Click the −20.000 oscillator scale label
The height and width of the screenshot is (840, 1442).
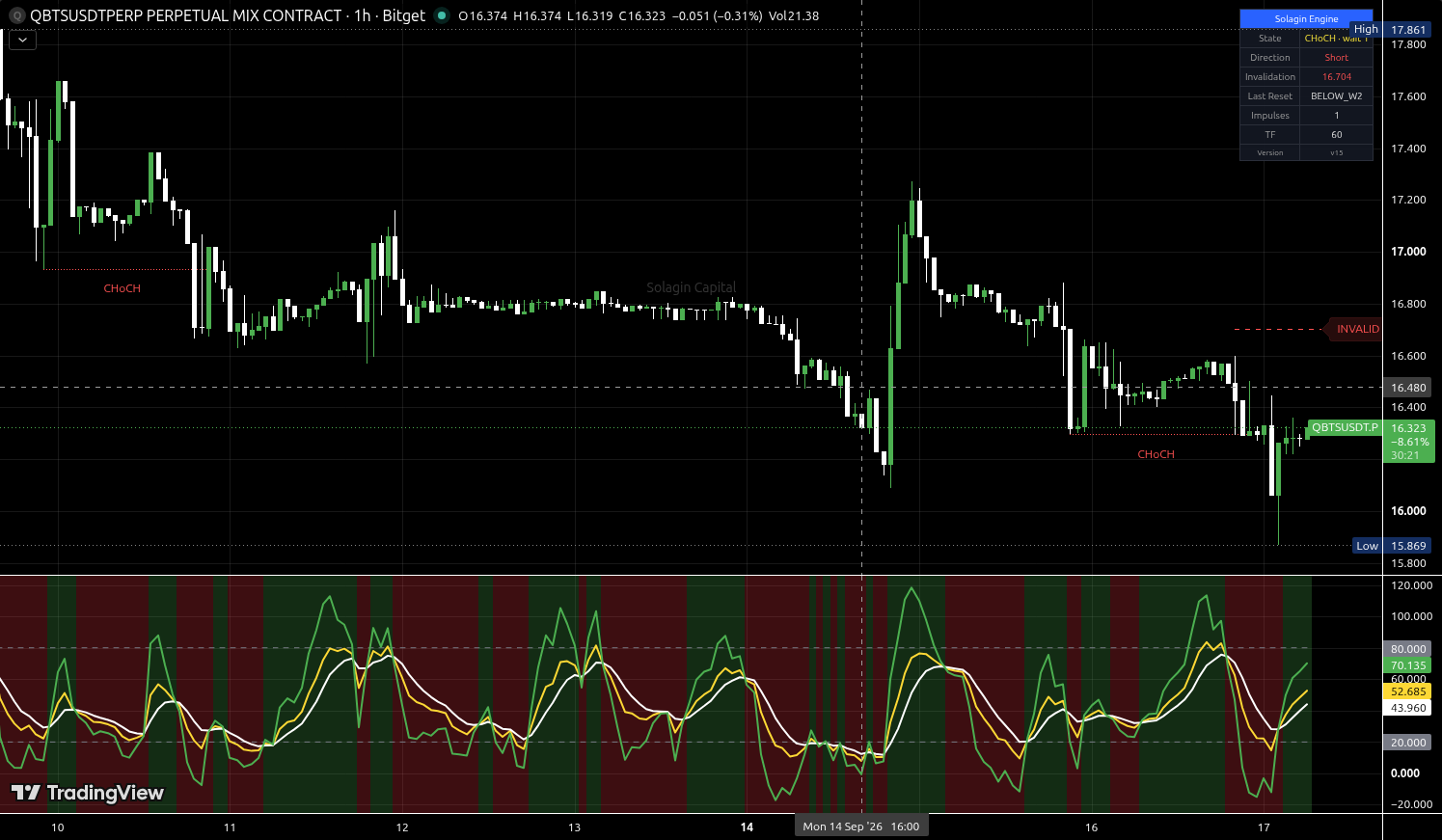1409,804
